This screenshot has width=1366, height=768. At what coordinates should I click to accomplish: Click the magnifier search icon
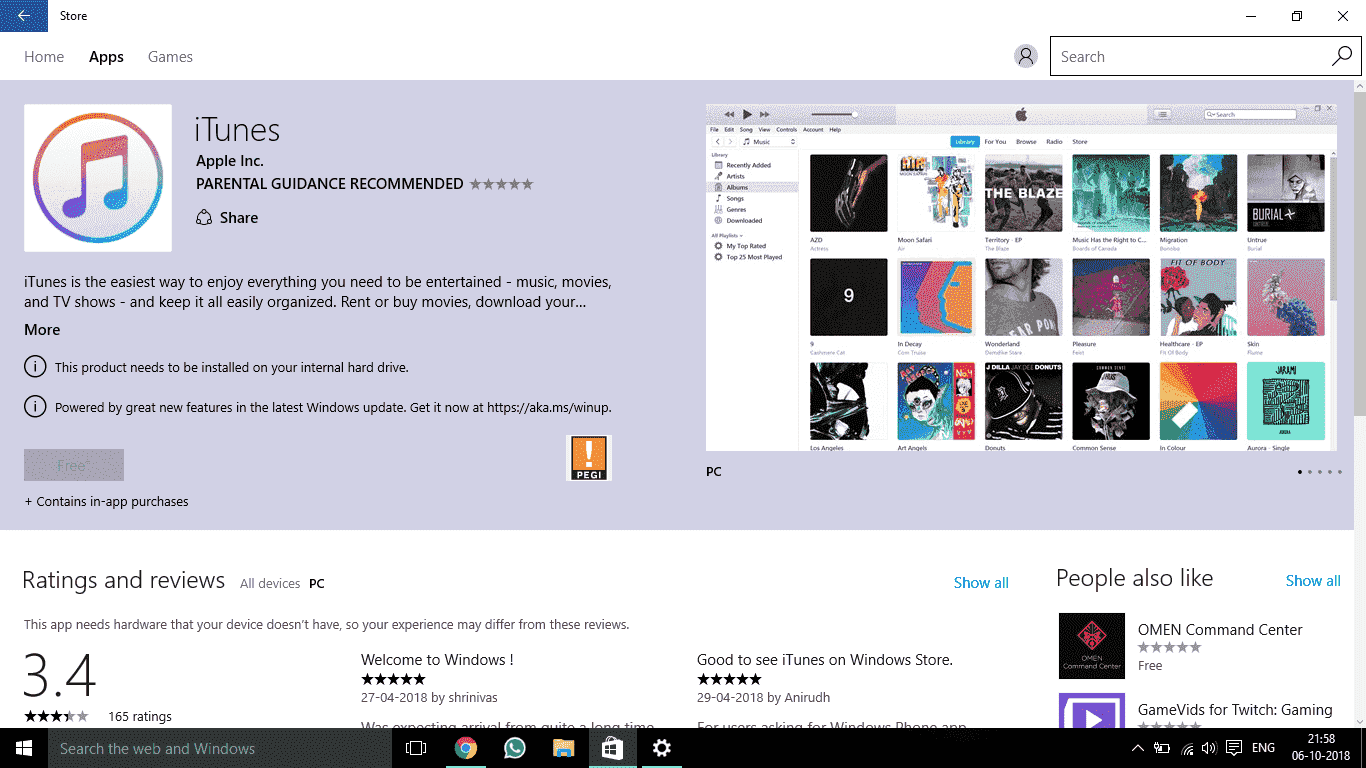(1342, 56)
